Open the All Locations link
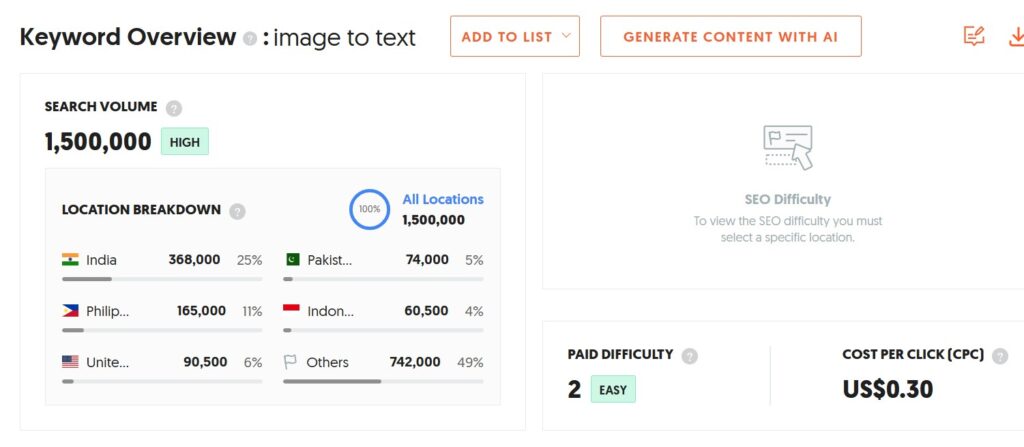The image size is (1024, 447). pos(442,199)
